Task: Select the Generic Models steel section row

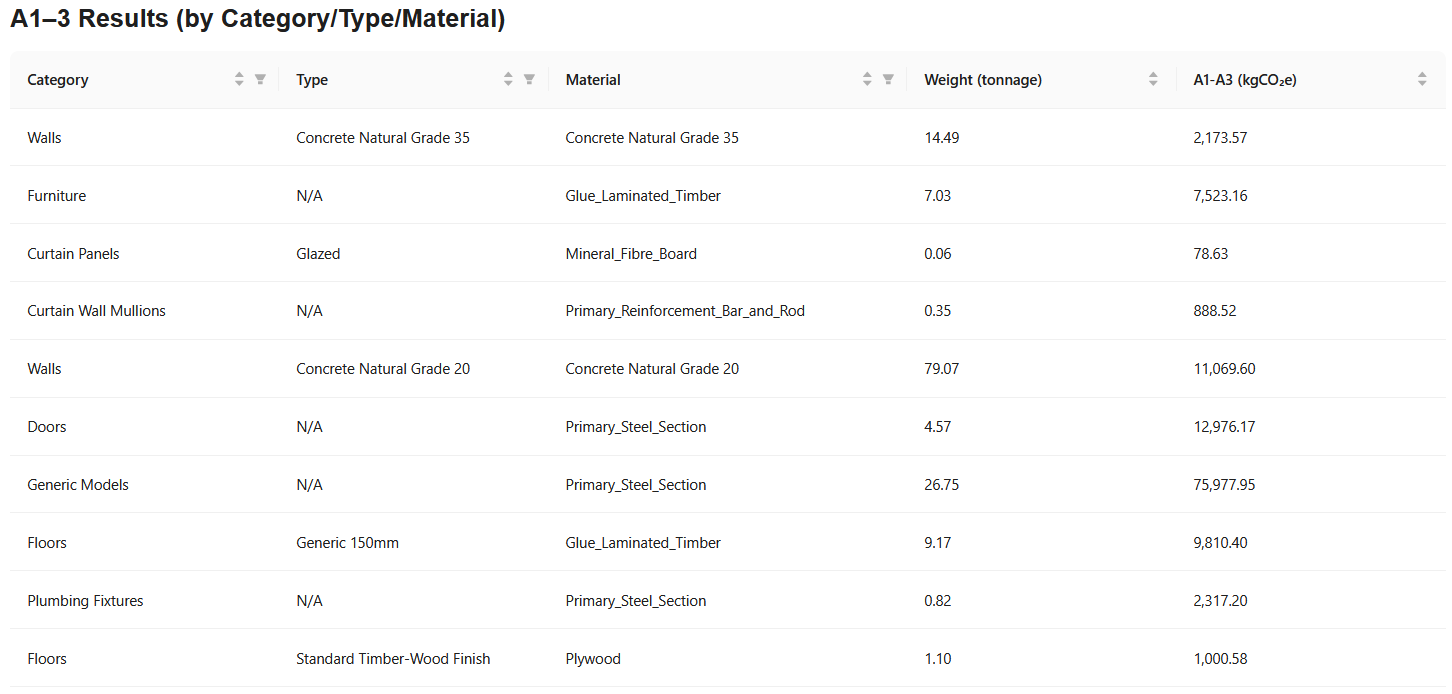Action: point(400,484)
